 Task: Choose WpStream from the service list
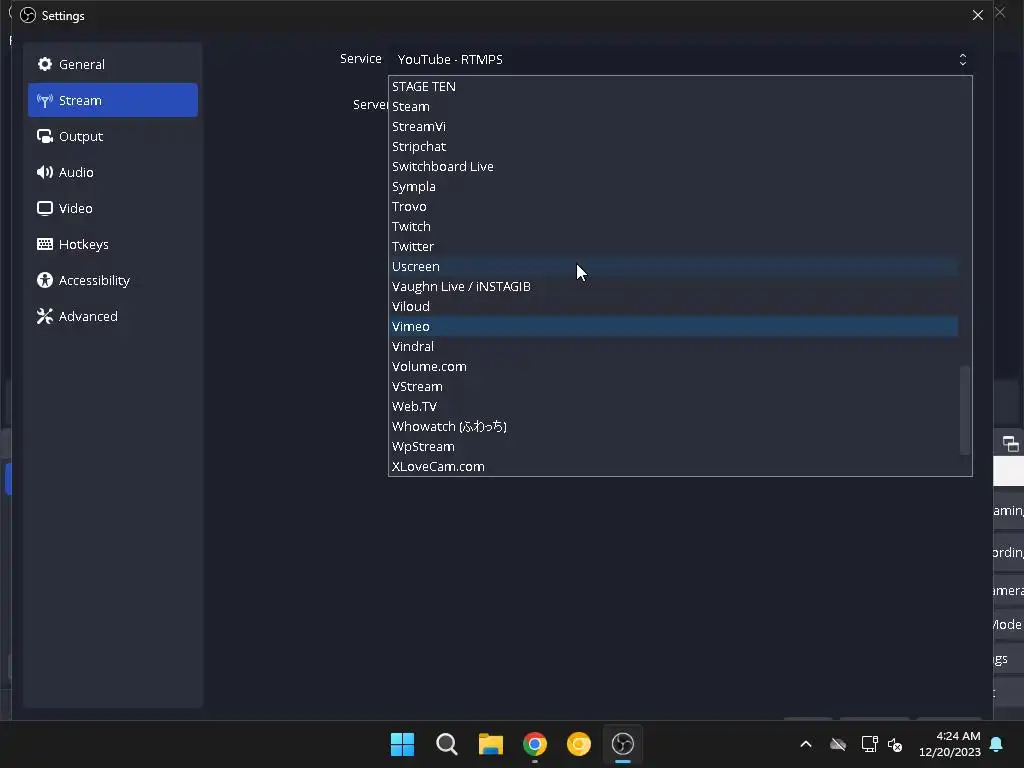tap(674, 446)
